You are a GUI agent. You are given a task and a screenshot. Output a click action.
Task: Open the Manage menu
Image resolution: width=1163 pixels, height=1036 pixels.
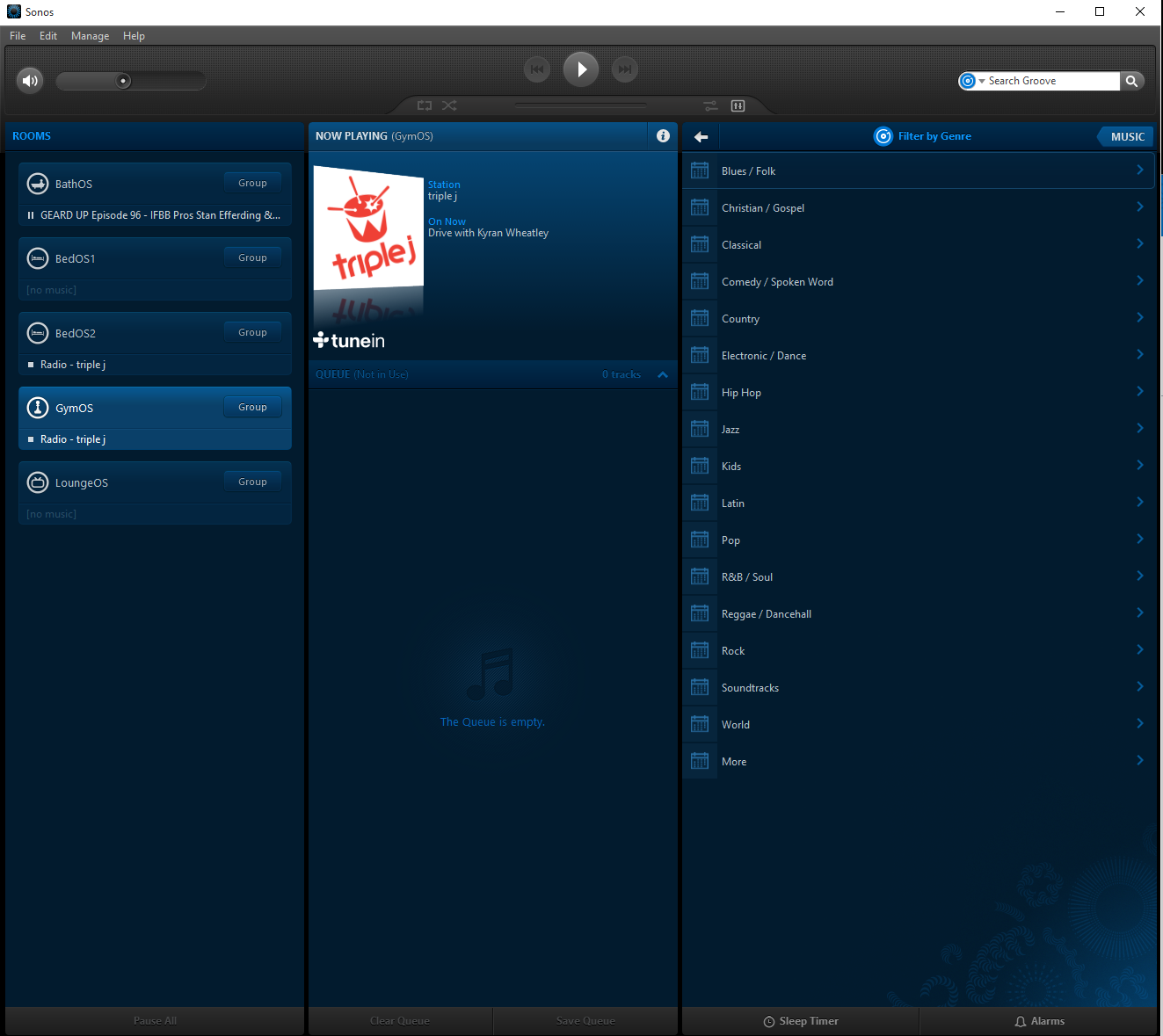click(90, 36)
